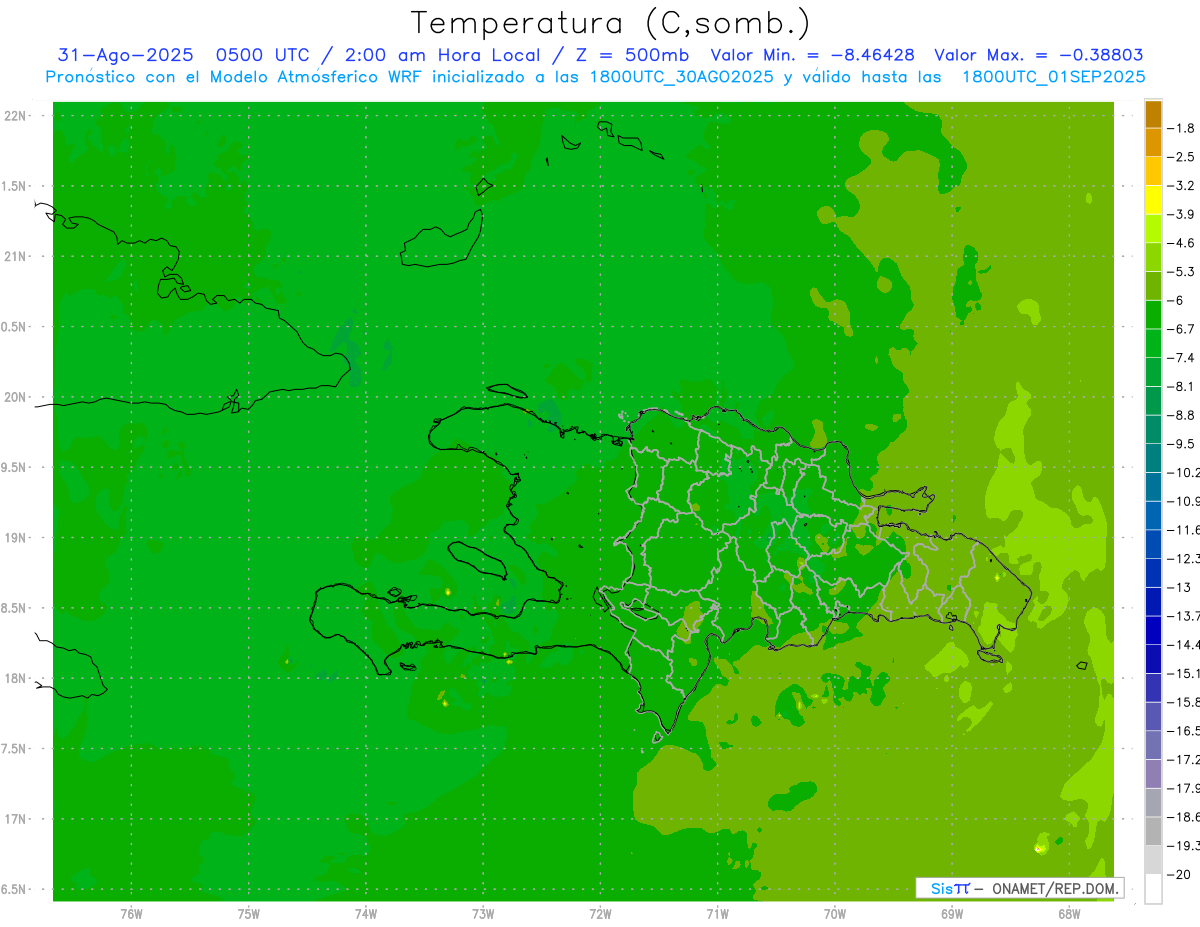
Task: Click the '69W' longitude axis label
Action: [x=952, y=914]
